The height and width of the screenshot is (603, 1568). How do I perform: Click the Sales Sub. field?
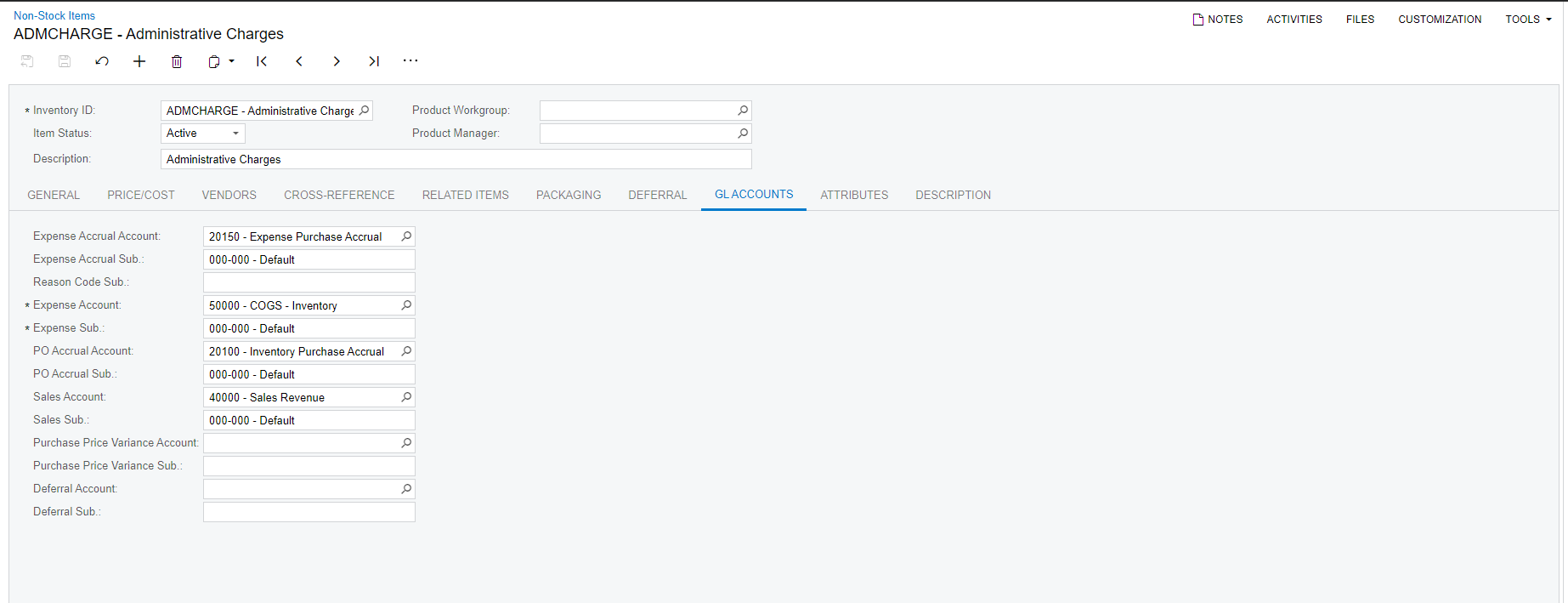(x=309, y=420)
